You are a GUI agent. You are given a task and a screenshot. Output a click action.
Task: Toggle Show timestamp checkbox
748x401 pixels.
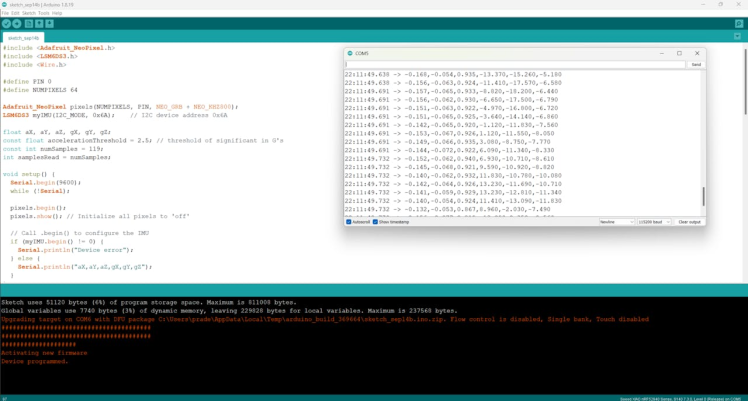[x=375, y=222]
